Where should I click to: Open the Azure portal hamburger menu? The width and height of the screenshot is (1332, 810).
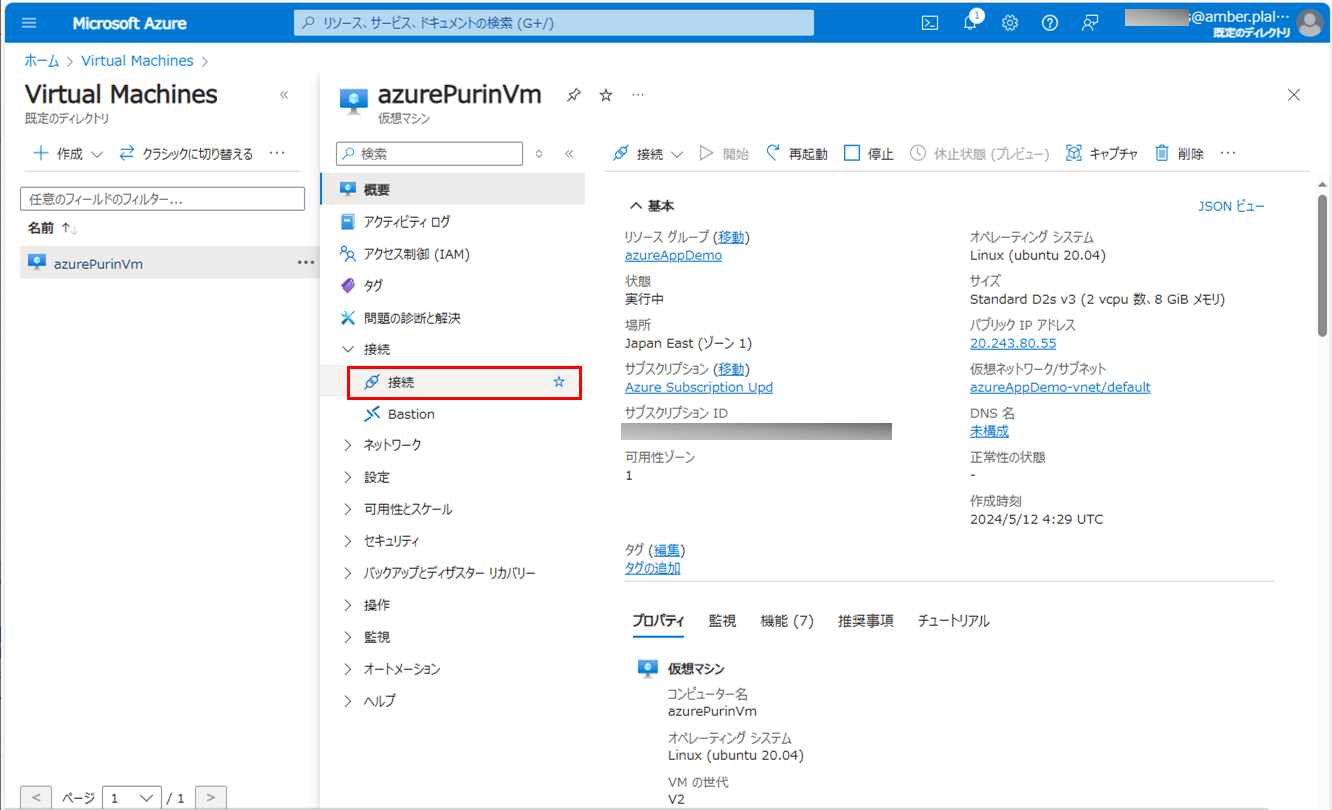pos(28,23)
